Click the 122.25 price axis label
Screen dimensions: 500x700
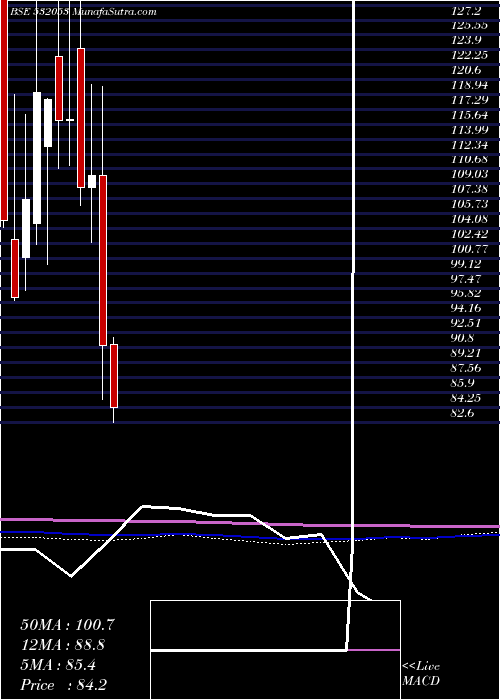coord(470,55)
